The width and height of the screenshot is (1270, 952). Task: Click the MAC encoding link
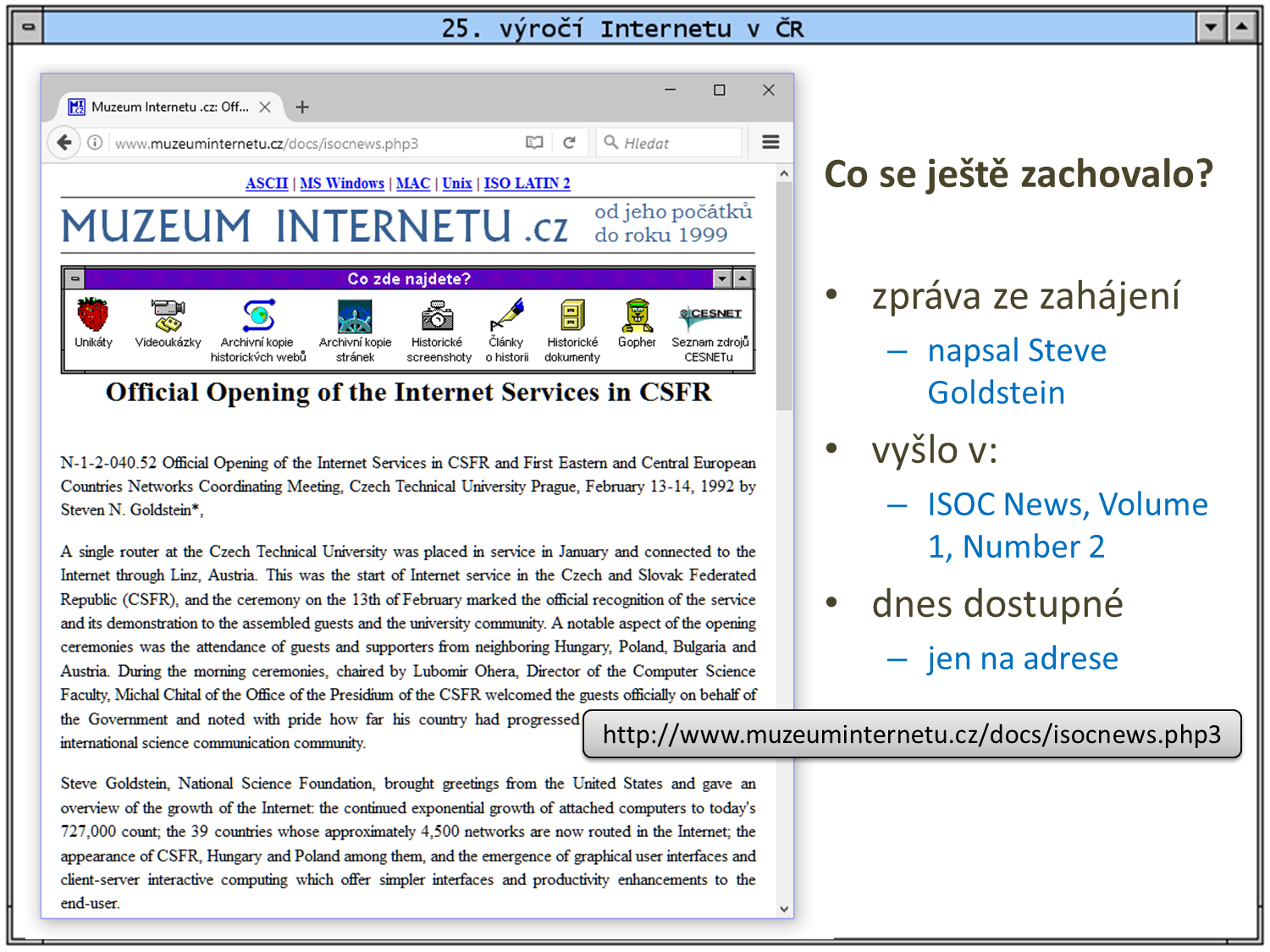coord(413,184)
